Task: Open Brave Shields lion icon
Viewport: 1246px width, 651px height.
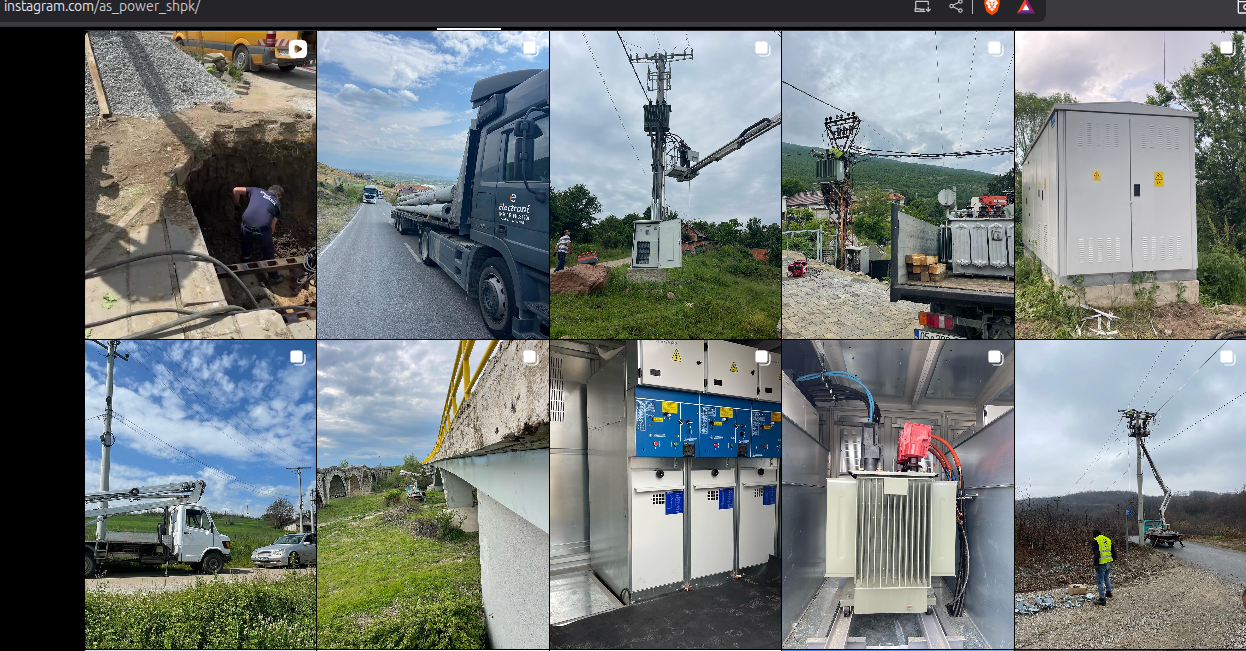Action: tap(991, 7)
